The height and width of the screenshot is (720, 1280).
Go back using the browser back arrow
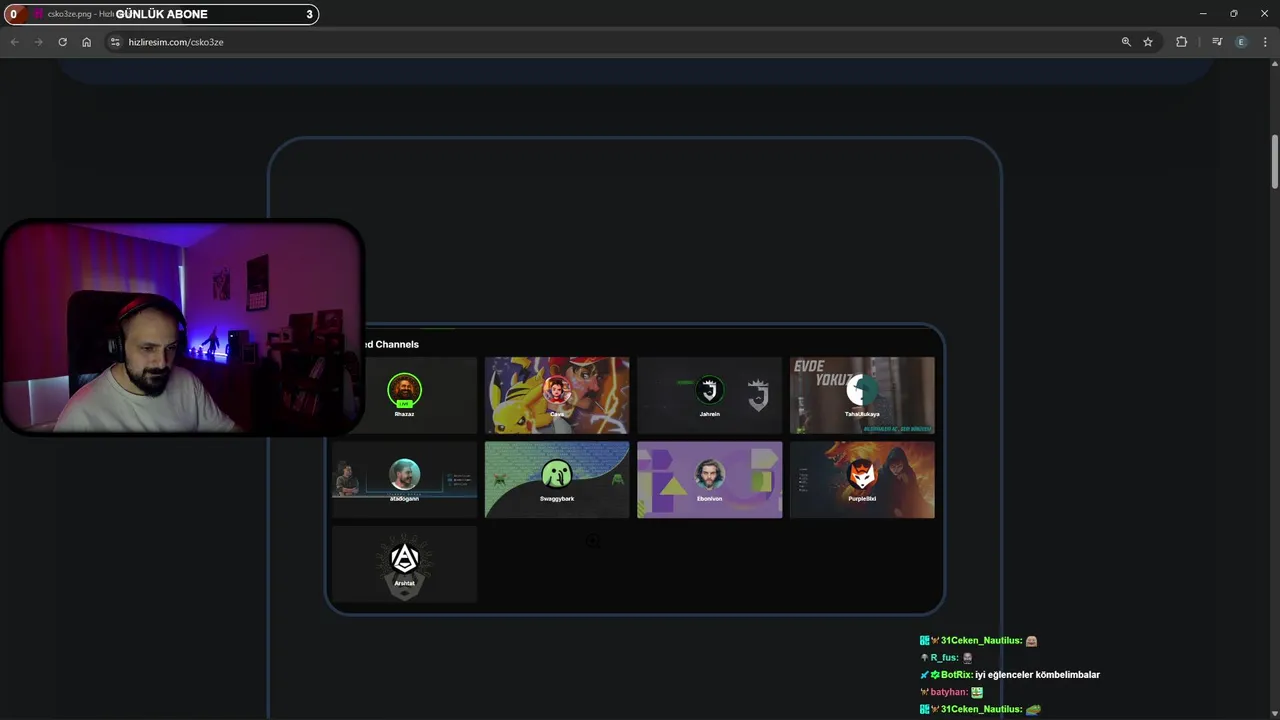coord(14,42)
